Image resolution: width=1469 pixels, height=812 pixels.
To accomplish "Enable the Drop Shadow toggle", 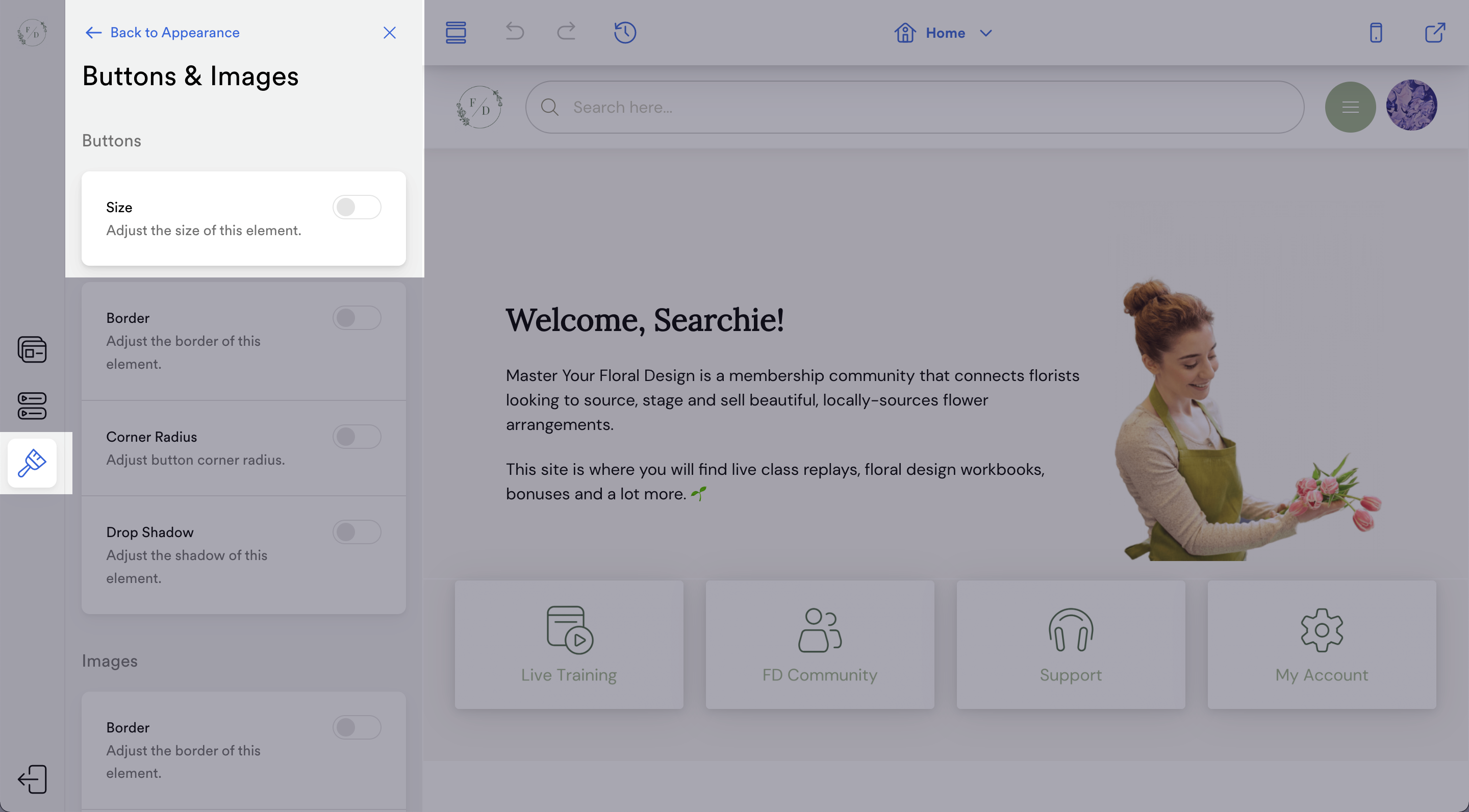I will tap(357, 532).
